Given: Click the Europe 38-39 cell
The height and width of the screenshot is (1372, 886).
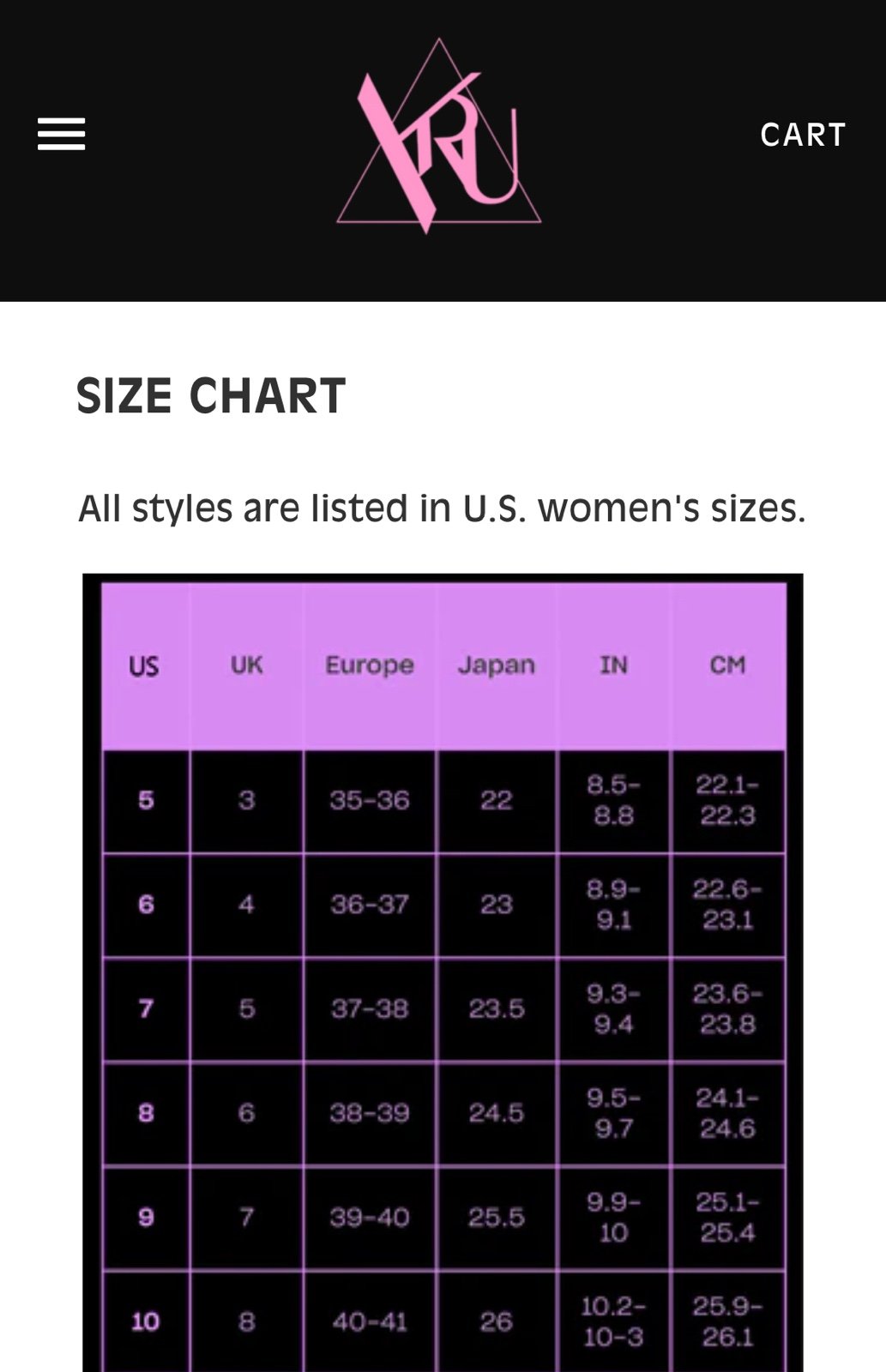Looking at the screenshot, I should pyautogui.click(x=370, y=1113).
